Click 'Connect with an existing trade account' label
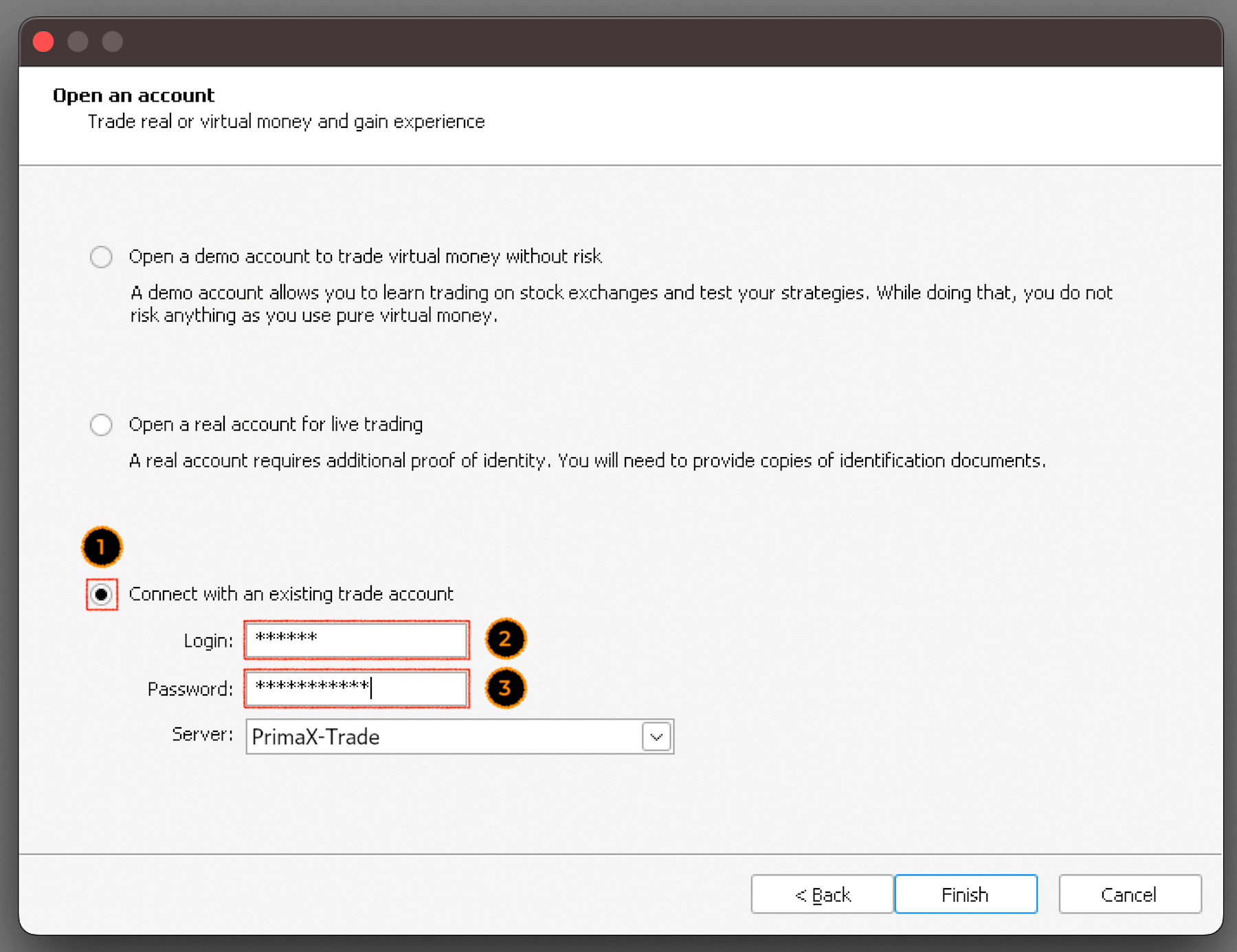 (x=291, y=594)
